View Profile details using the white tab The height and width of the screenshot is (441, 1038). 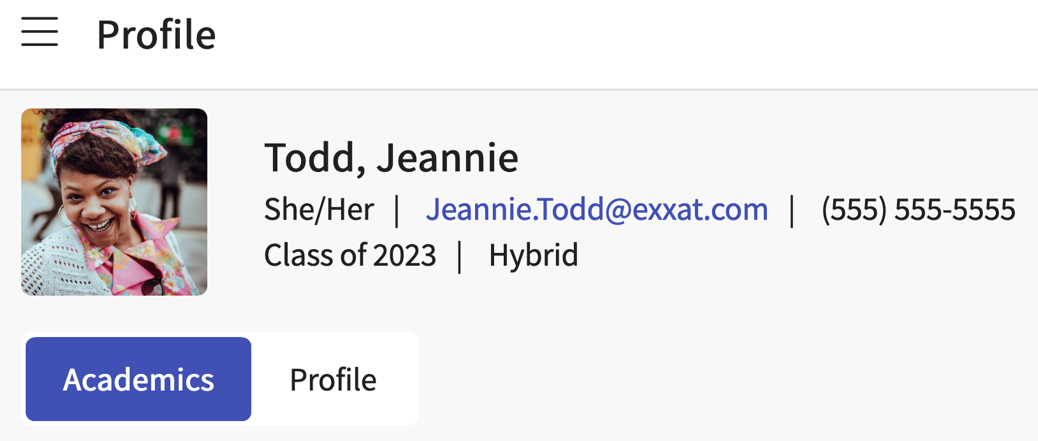click(x=333, y=379)
